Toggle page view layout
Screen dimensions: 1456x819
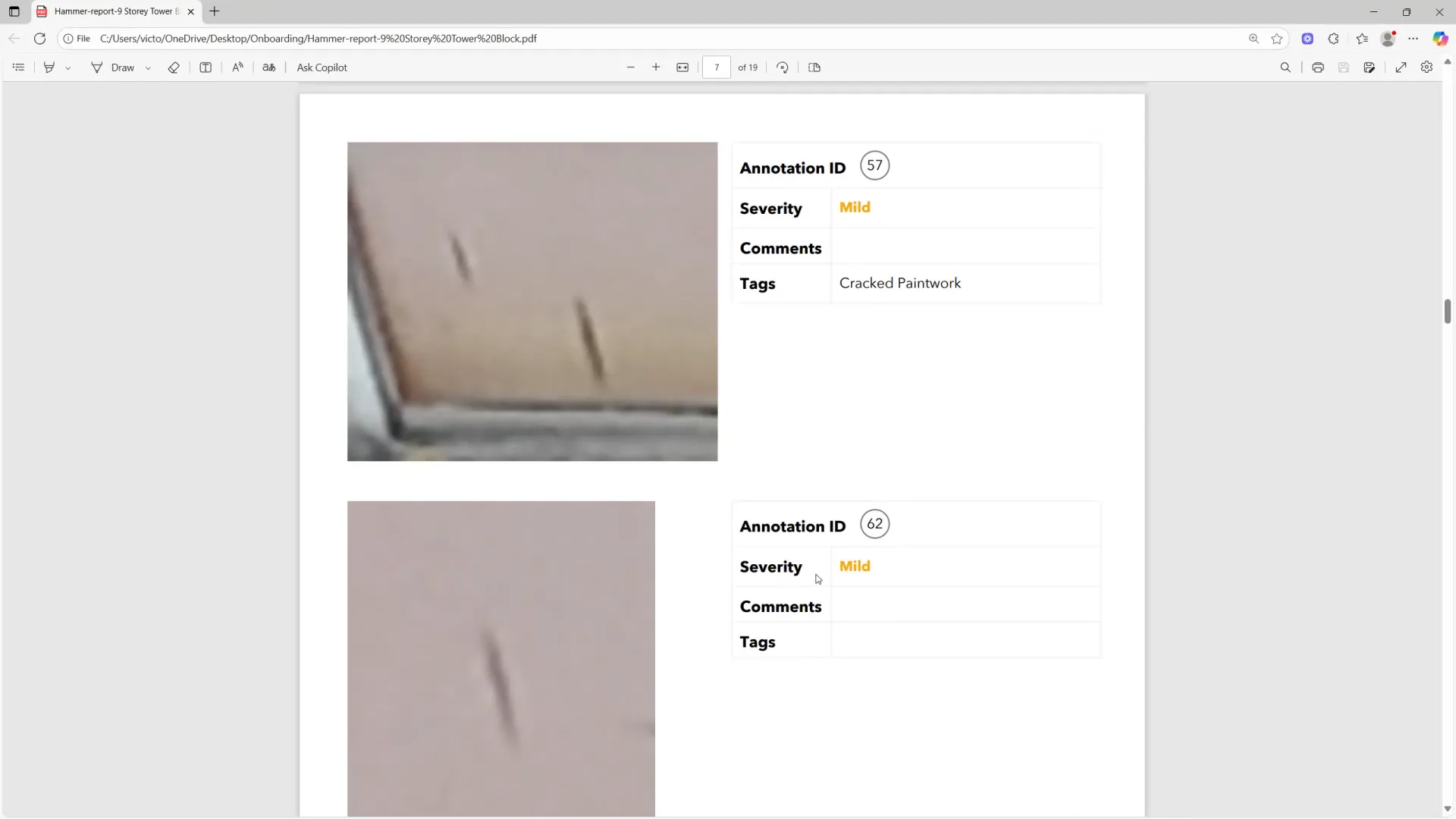814,67
